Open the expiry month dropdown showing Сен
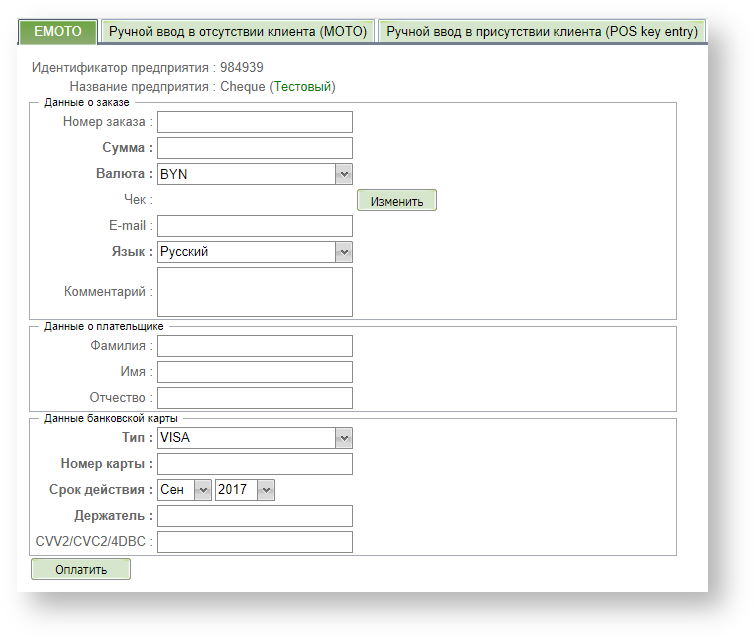 pyautogui.click(x=185, y=490)
